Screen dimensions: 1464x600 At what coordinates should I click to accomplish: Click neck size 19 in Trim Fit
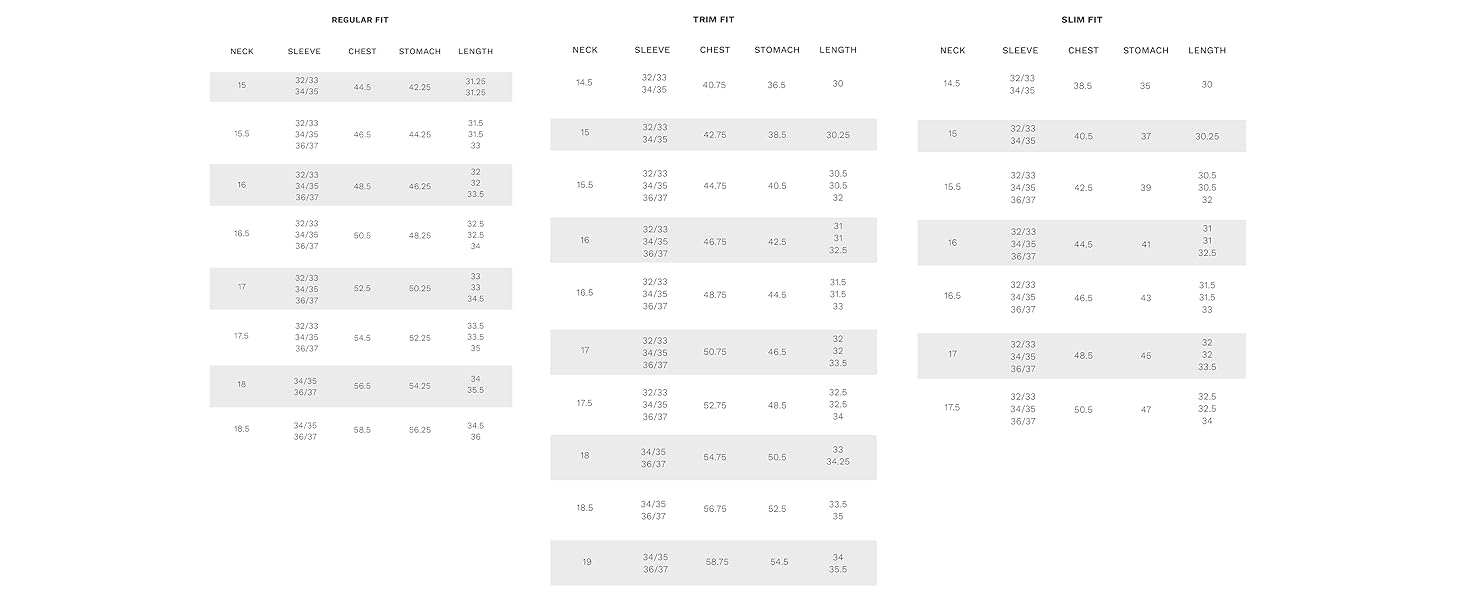pyautogui.click(x=586, y=562)
